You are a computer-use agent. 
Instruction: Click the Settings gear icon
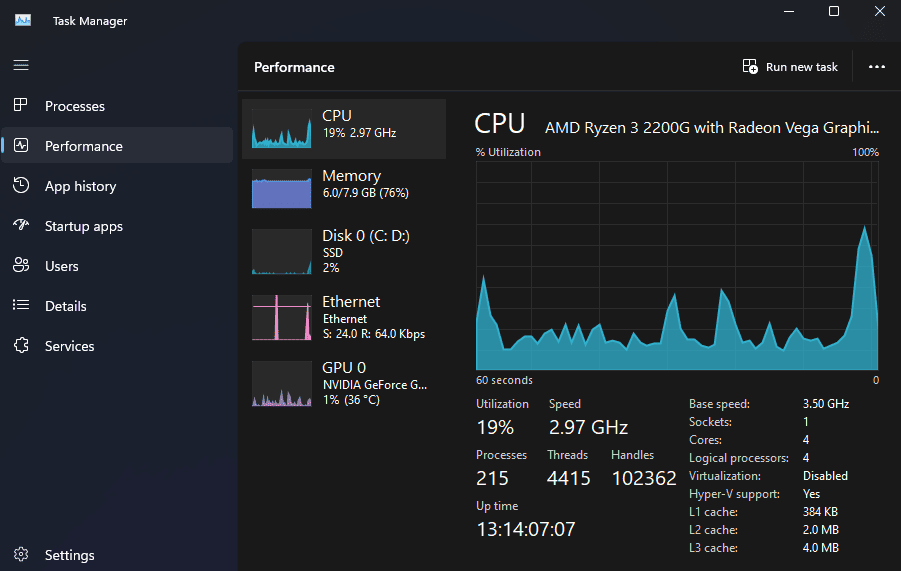point(21,554)
